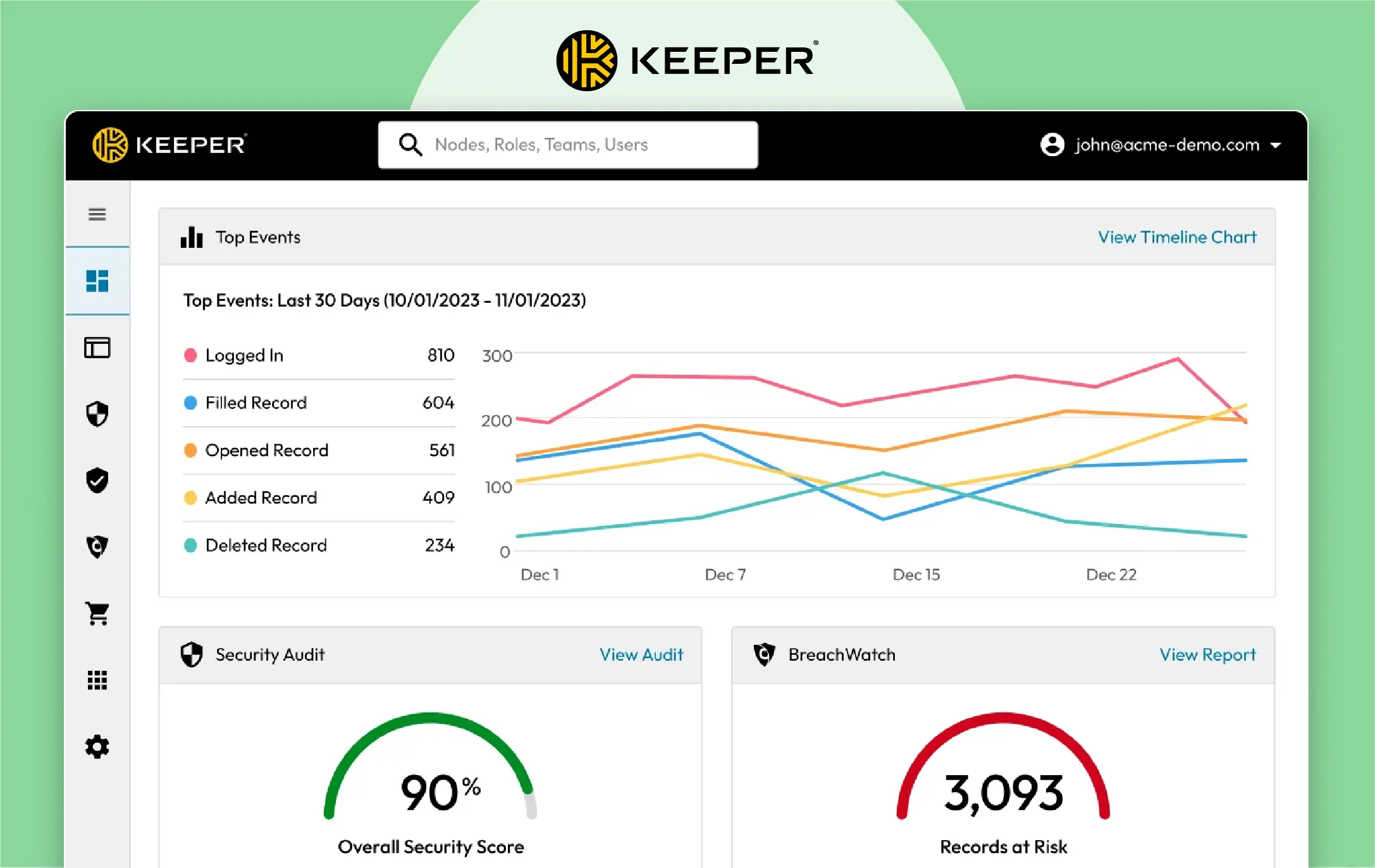Open the settings gear in the sidebar

coord(97,747)
